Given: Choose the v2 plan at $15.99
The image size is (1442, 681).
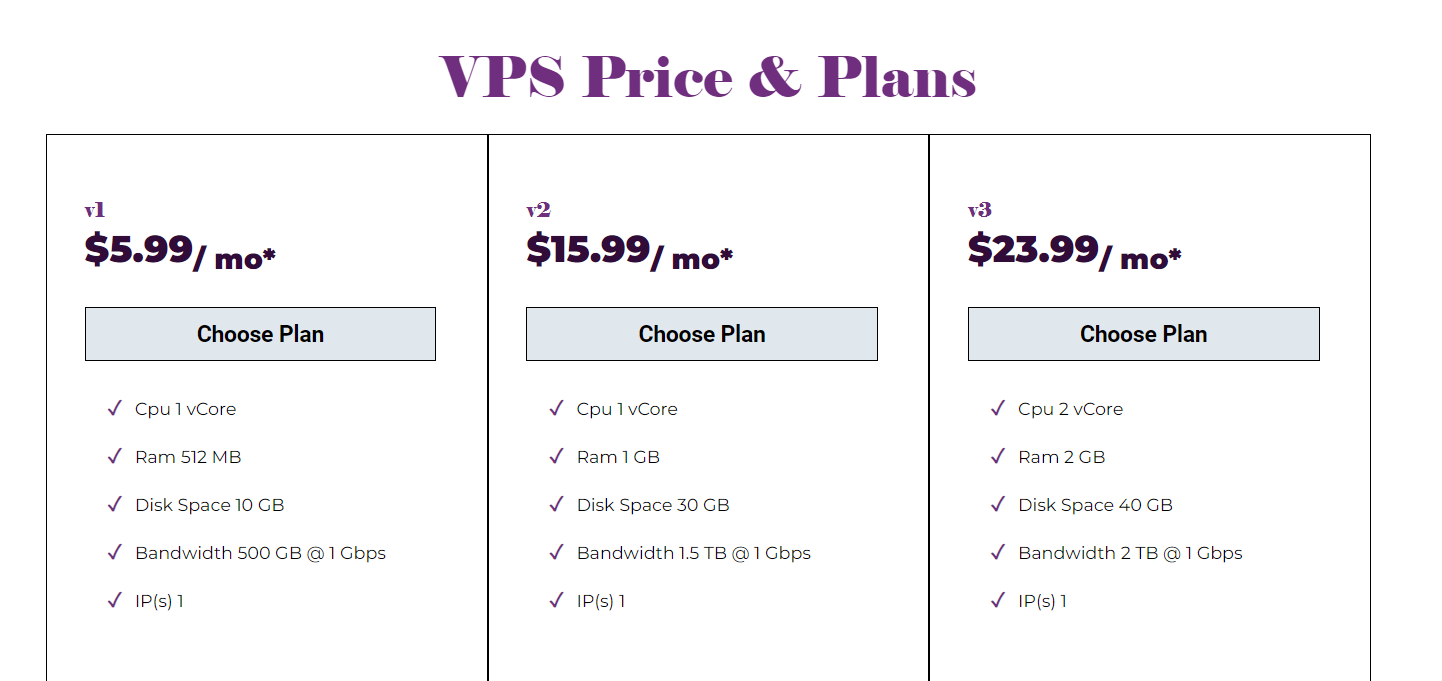Looking at the screenshot, I should point(702,334).
